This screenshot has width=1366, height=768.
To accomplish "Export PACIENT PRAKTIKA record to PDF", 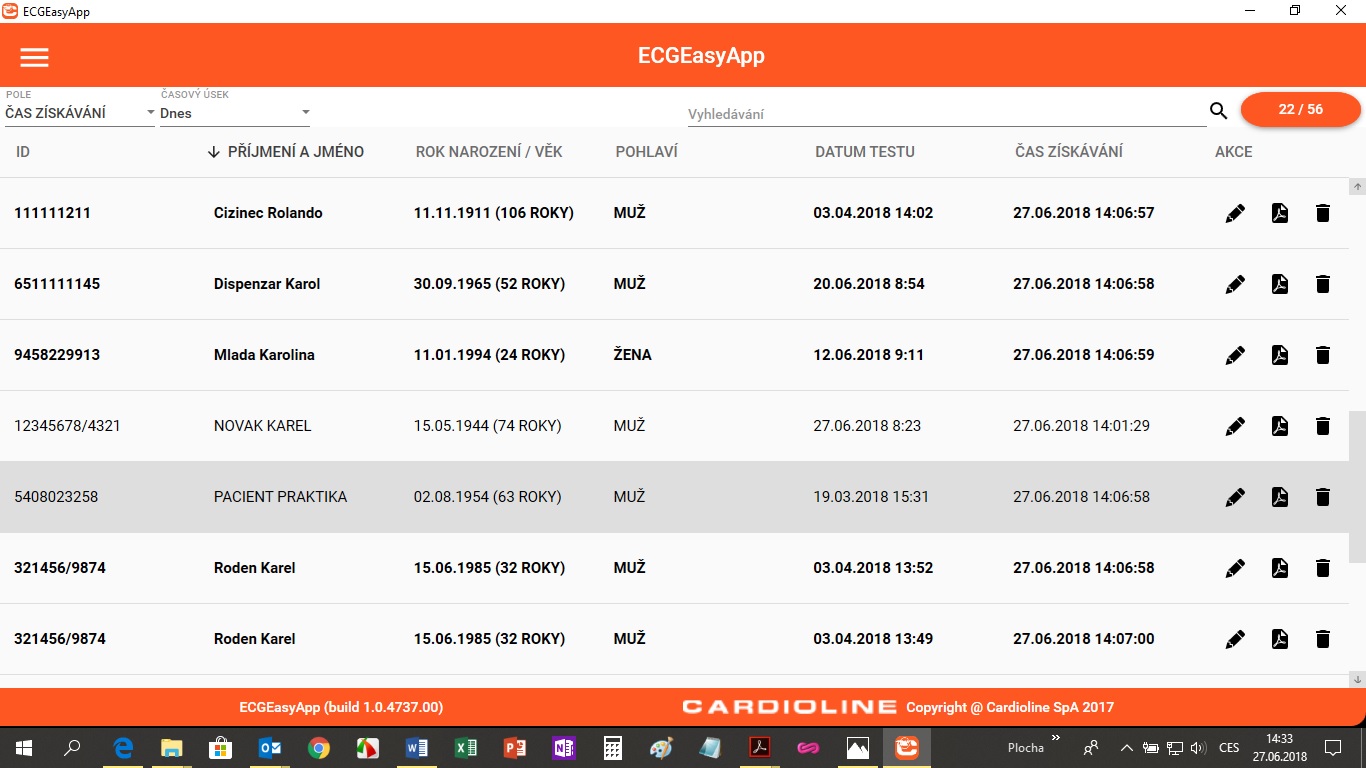I will tap(1279, 497).
